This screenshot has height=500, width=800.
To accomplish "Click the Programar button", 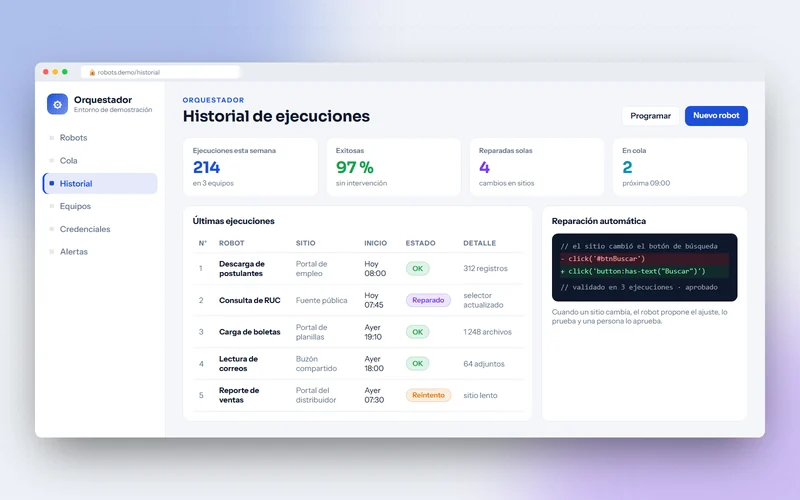I will click(651, 116).
